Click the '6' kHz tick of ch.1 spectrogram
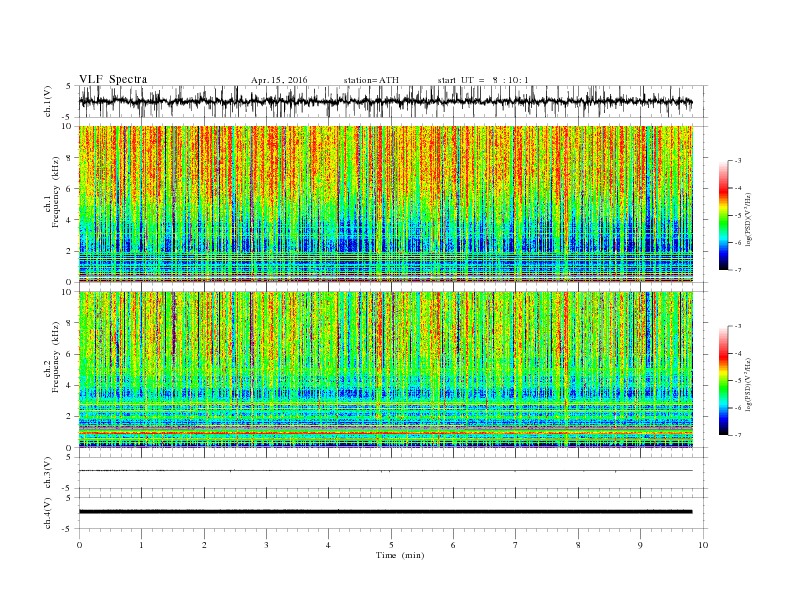 click(70, 189)
